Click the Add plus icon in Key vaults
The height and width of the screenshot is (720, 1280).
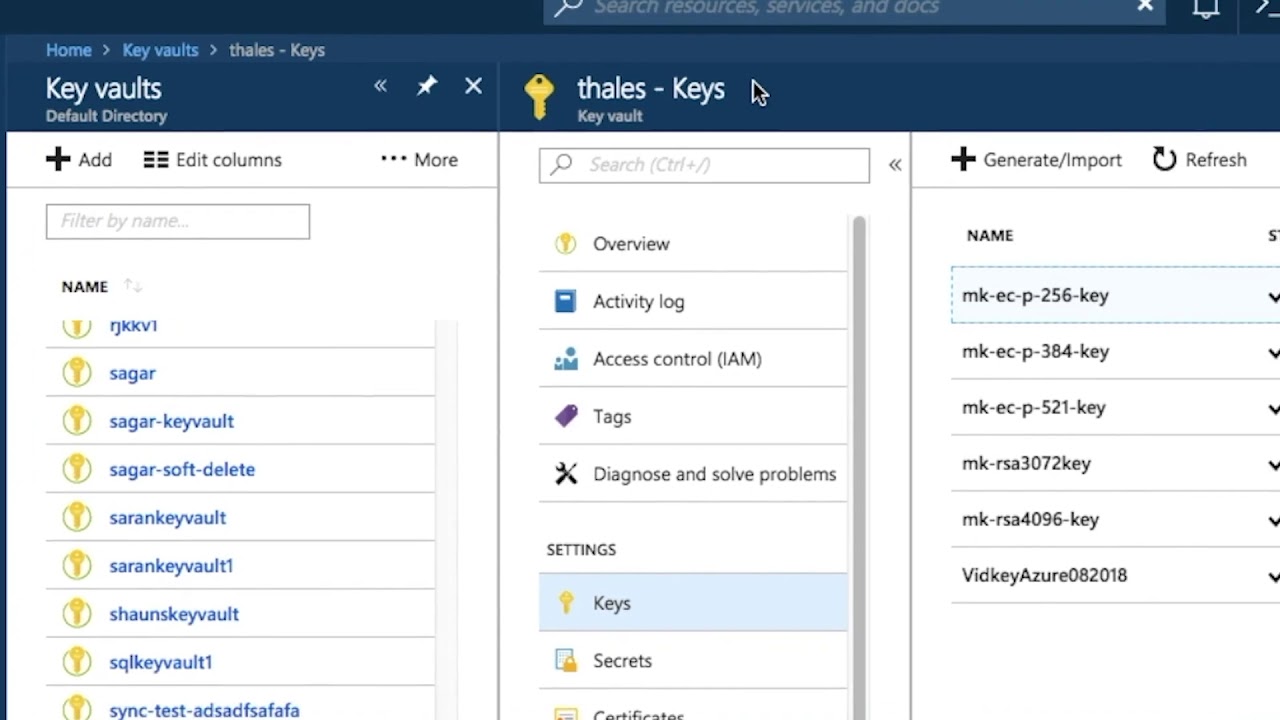58,160
